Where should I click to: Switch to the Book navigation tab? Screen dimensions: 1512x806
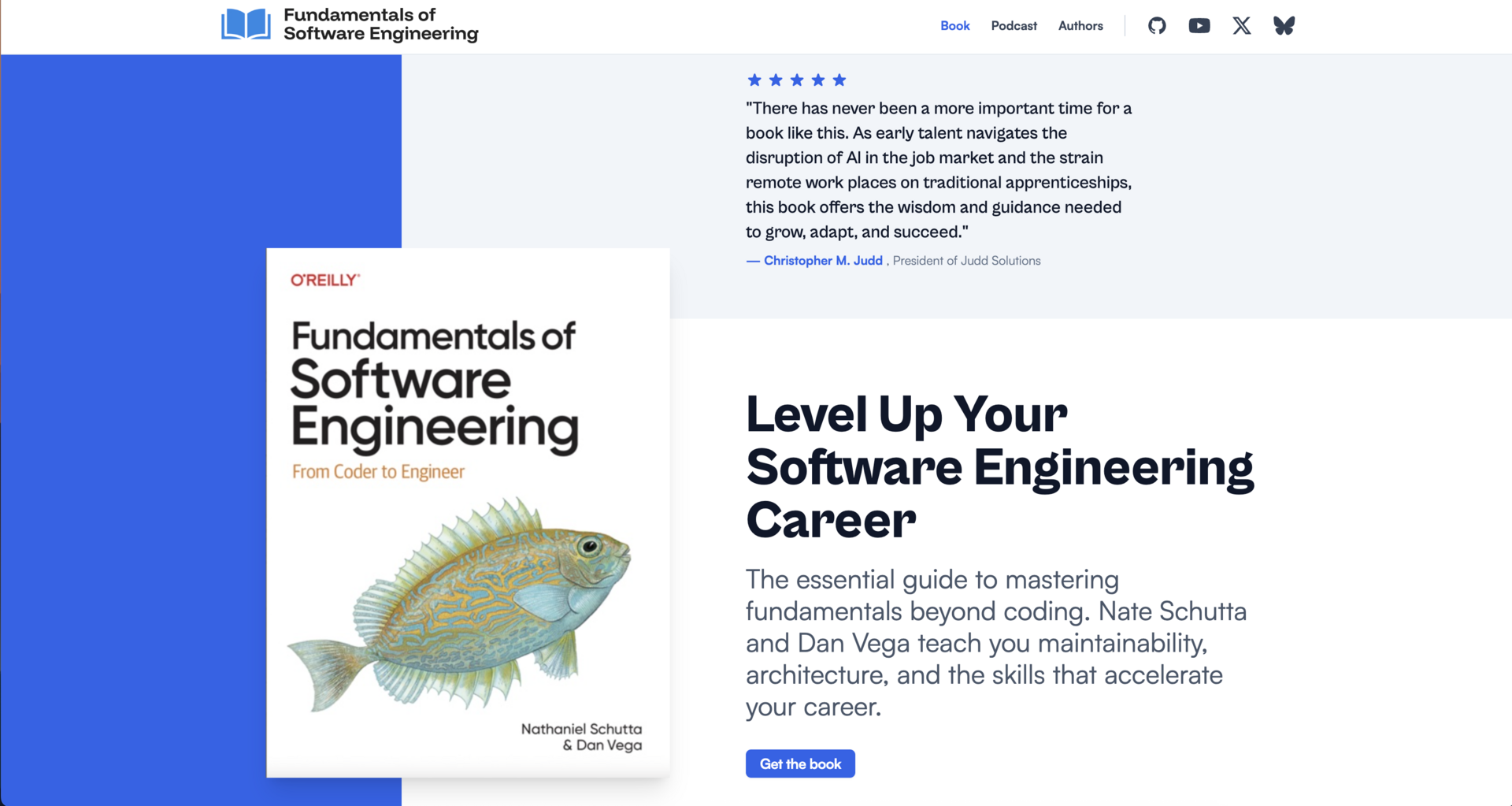pyautogui.click(x=954, y=26)
